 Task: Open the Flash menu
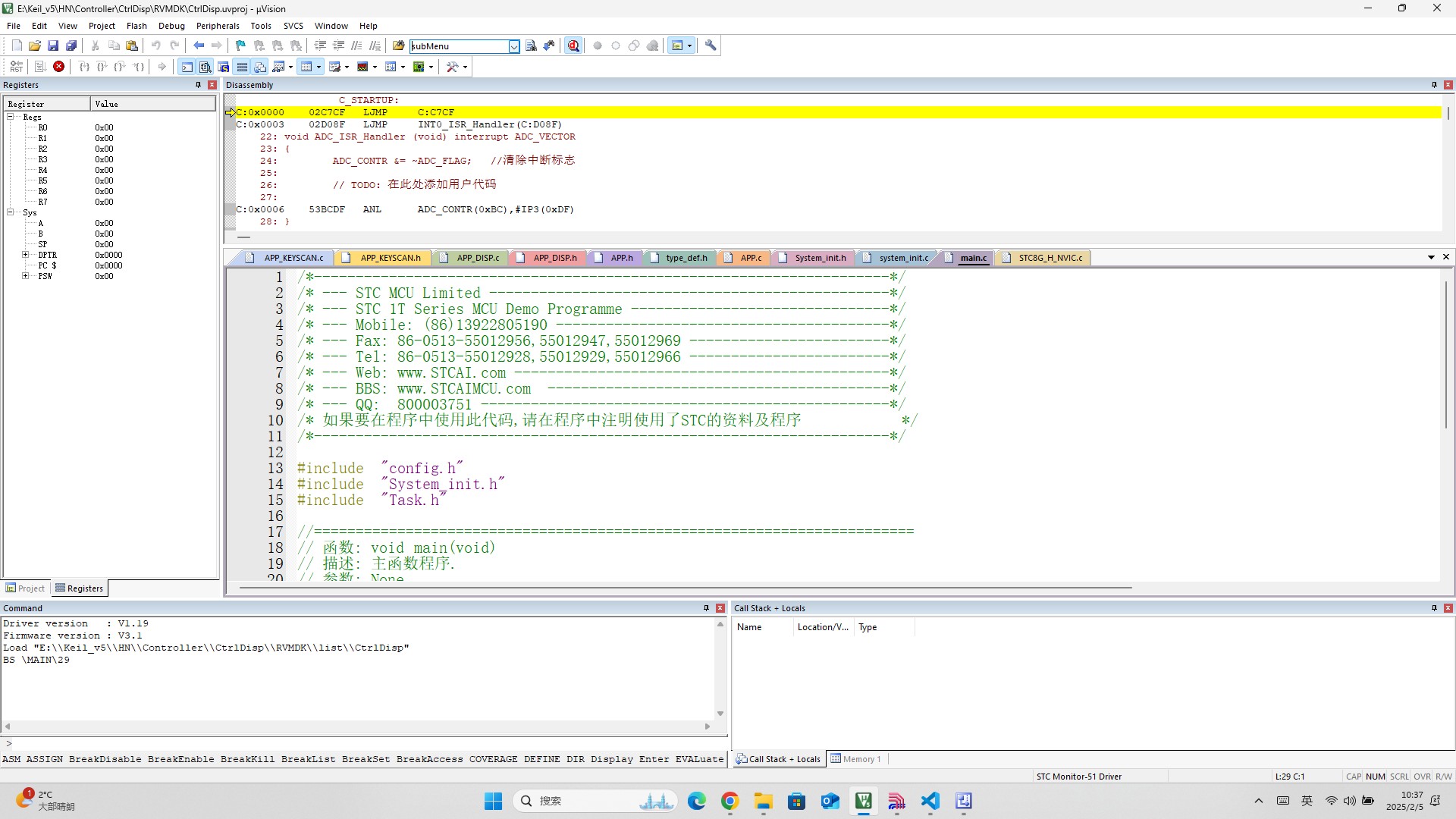[x=136, y=26]
